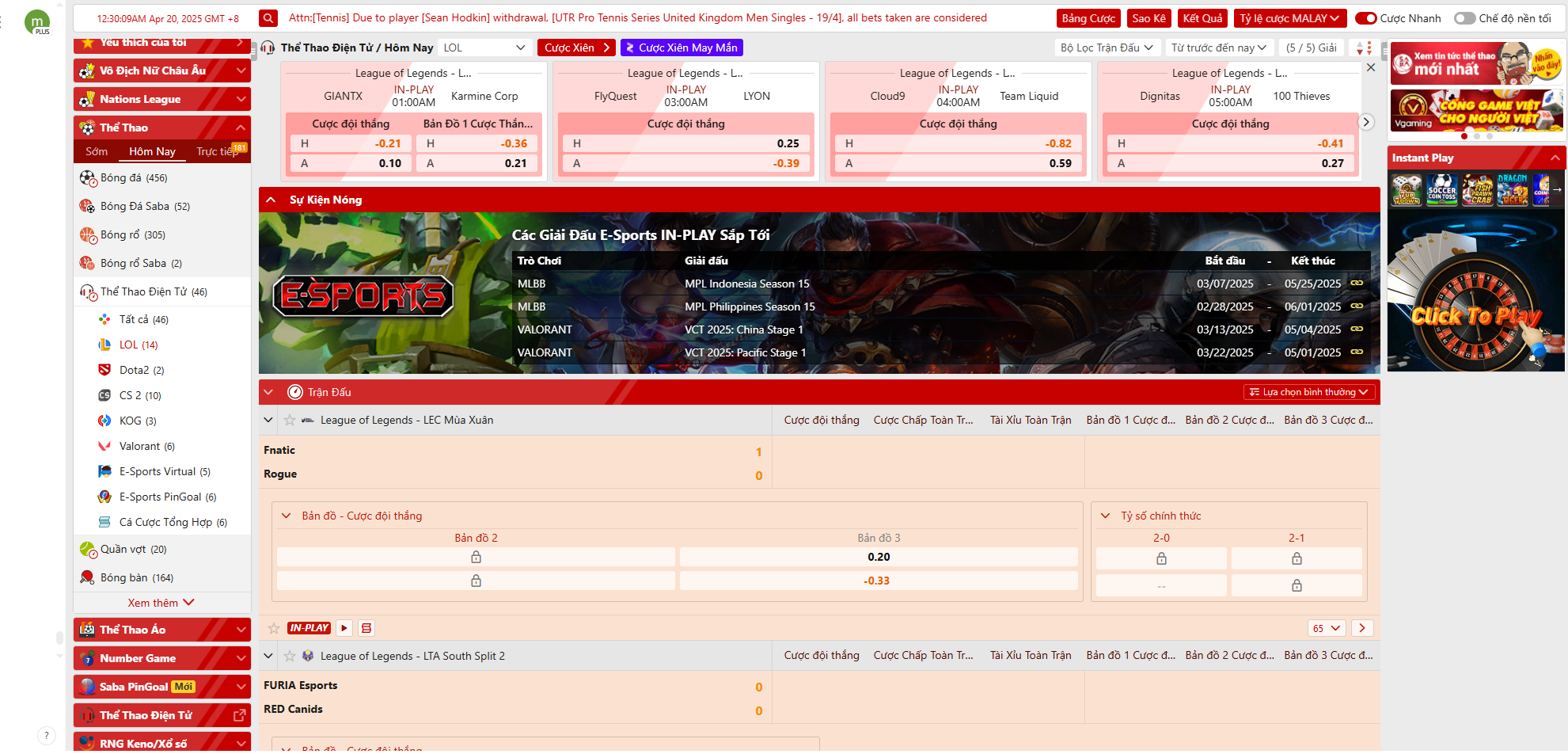Open Bóng rổ basketball sport icon
1568x754 pixels.
click(87, 234)
